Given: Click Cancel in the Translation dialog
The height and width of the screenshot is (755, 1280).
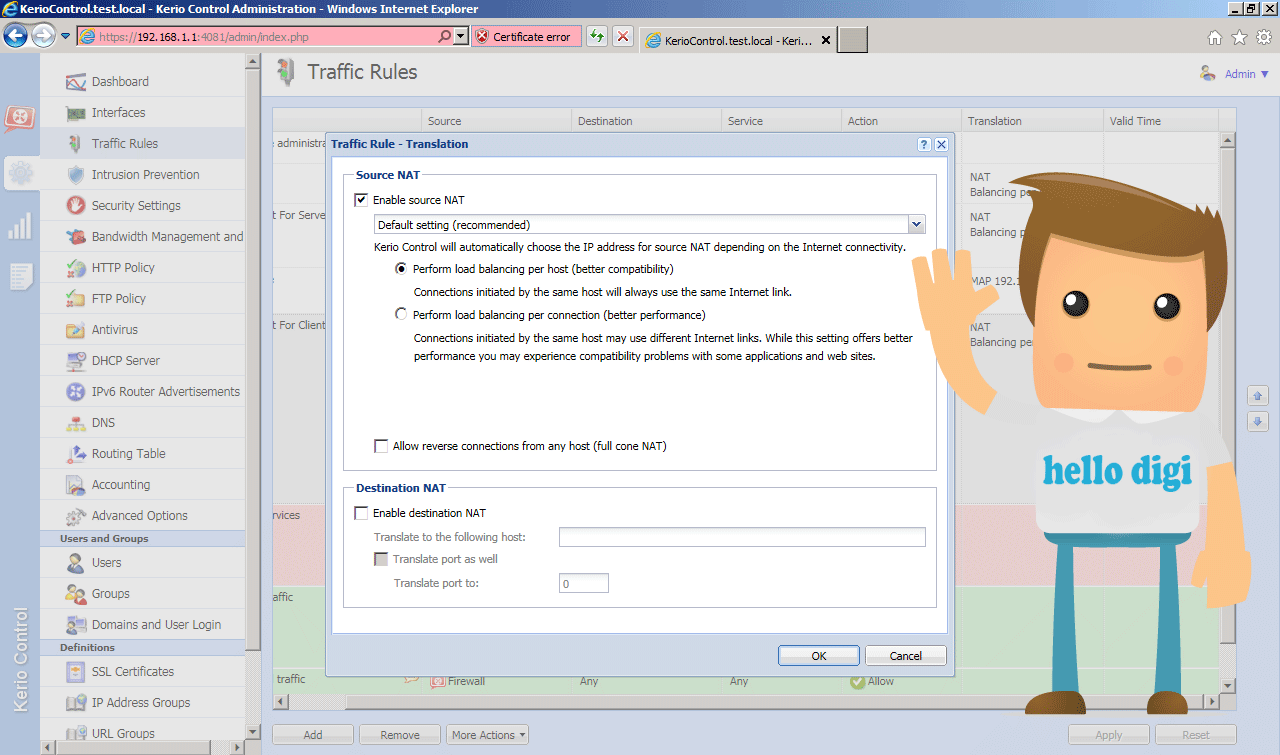Looking at the screenshot, I should (x=906, y=656).
